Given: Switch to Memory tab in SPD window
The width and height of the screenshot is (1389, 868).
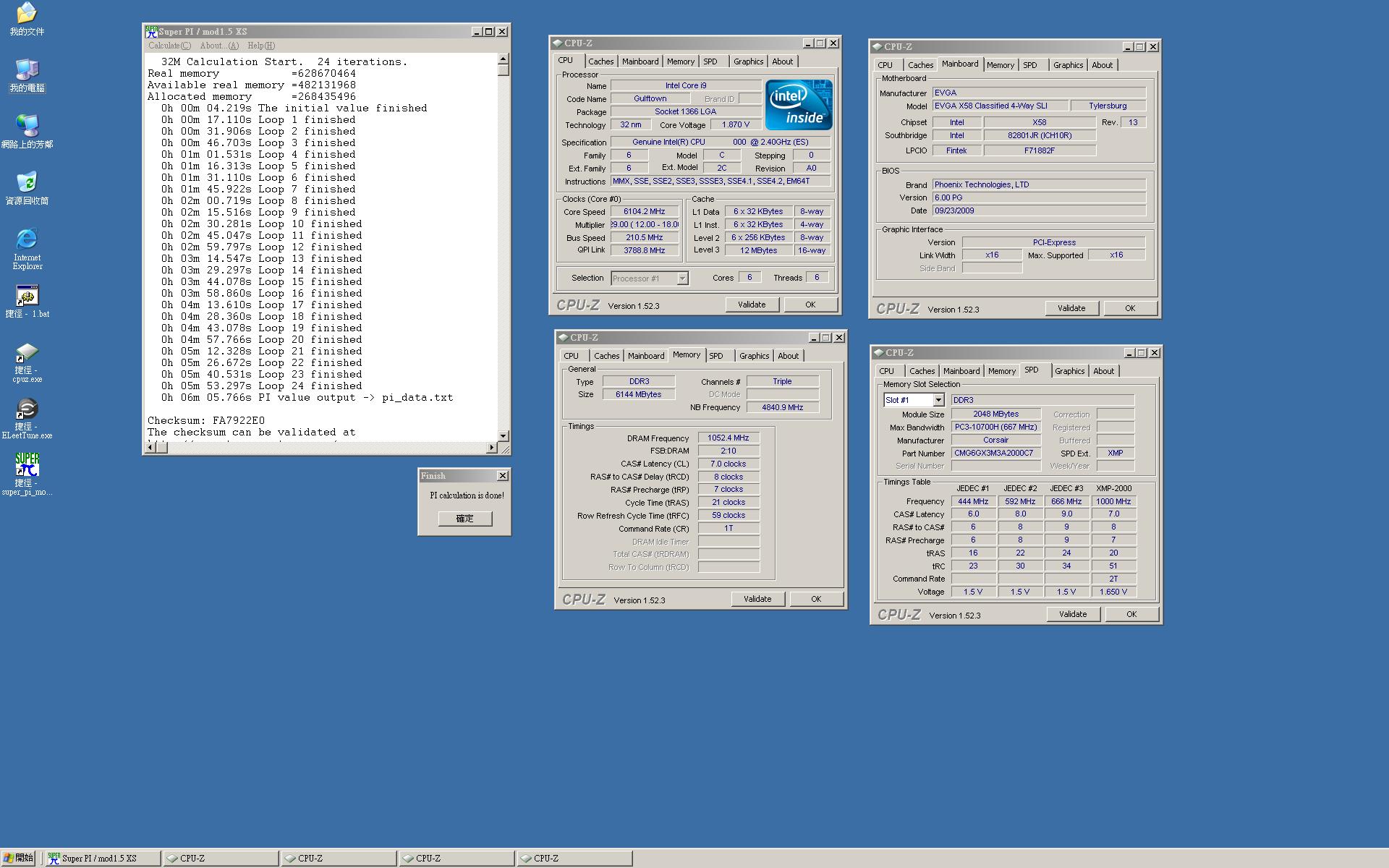Looking at the screenshot, I should point(1002,371).
